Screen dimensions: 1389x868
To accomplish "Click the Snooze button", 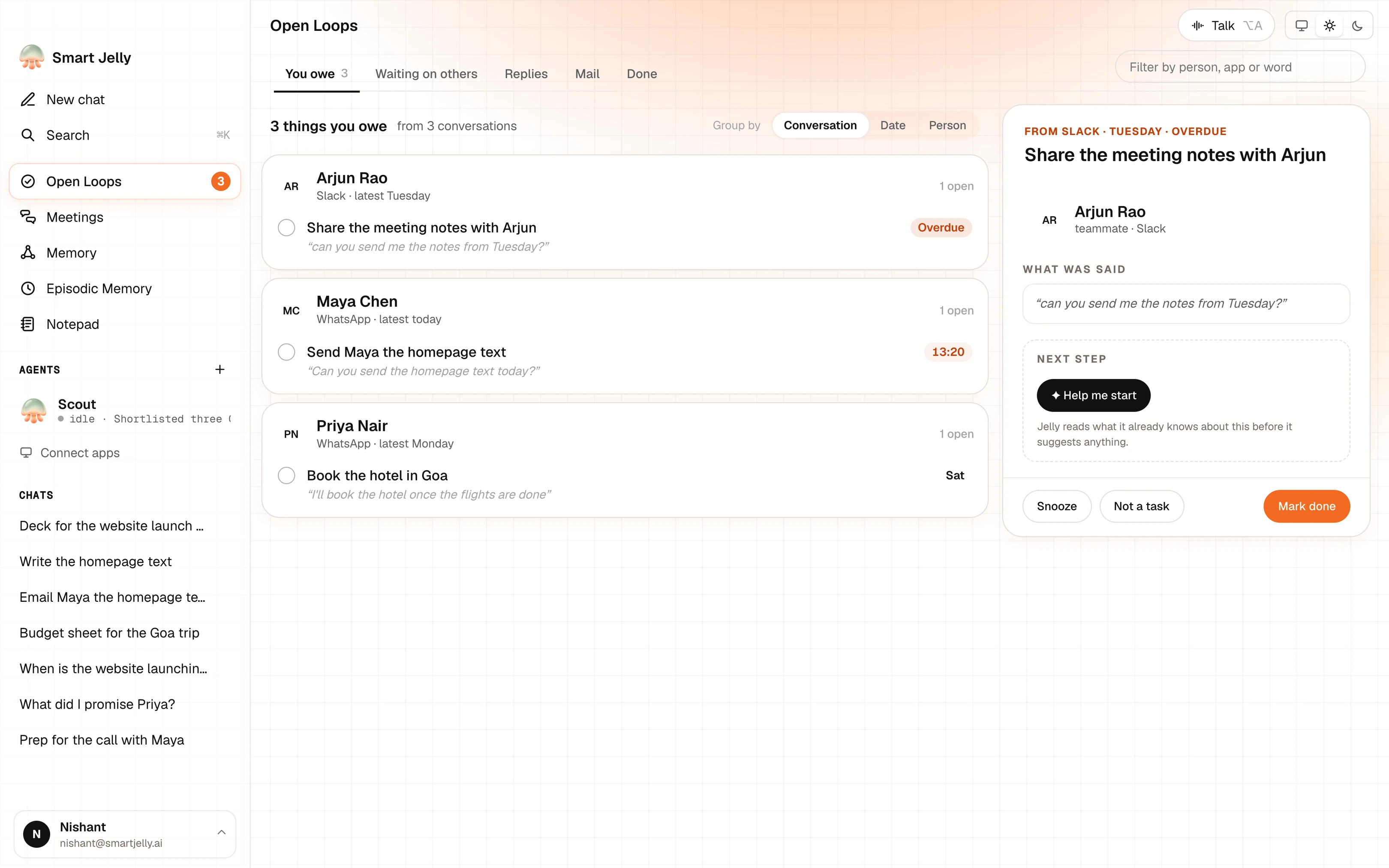I will [x=1056, y=506].
